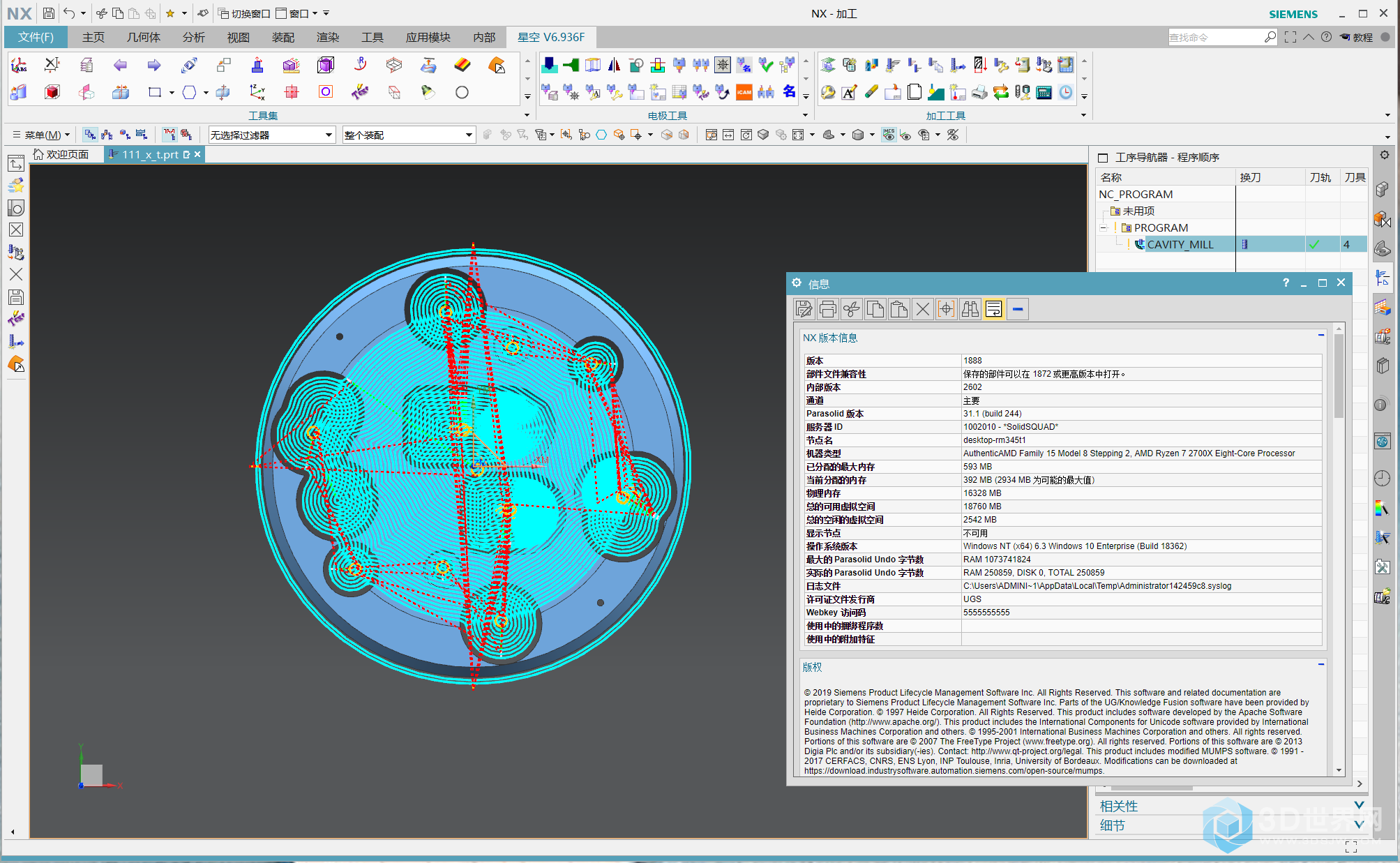This screenshot has width=1400, height=863.
Task: Switch to the 几何体 ribbon tab
Action: pyautogui.click(x=144, y=37)
